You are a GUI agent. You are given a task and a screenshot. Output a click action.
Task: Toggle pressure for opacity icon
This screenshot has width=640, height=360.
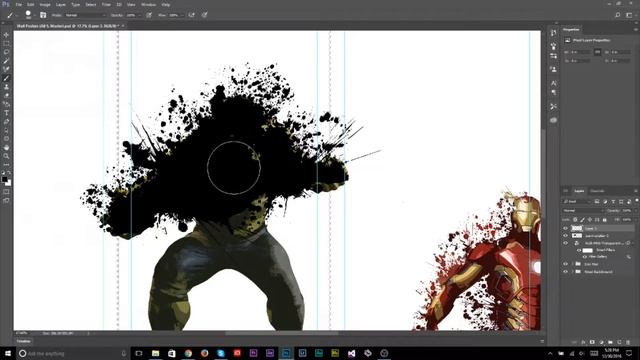click(x=149, y=15)
